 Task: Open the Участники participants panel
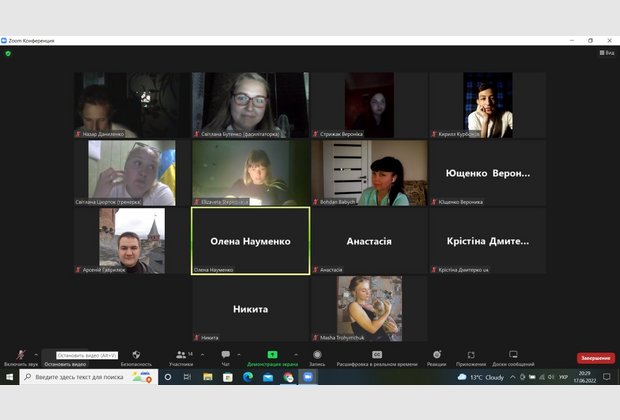[181, 358]
